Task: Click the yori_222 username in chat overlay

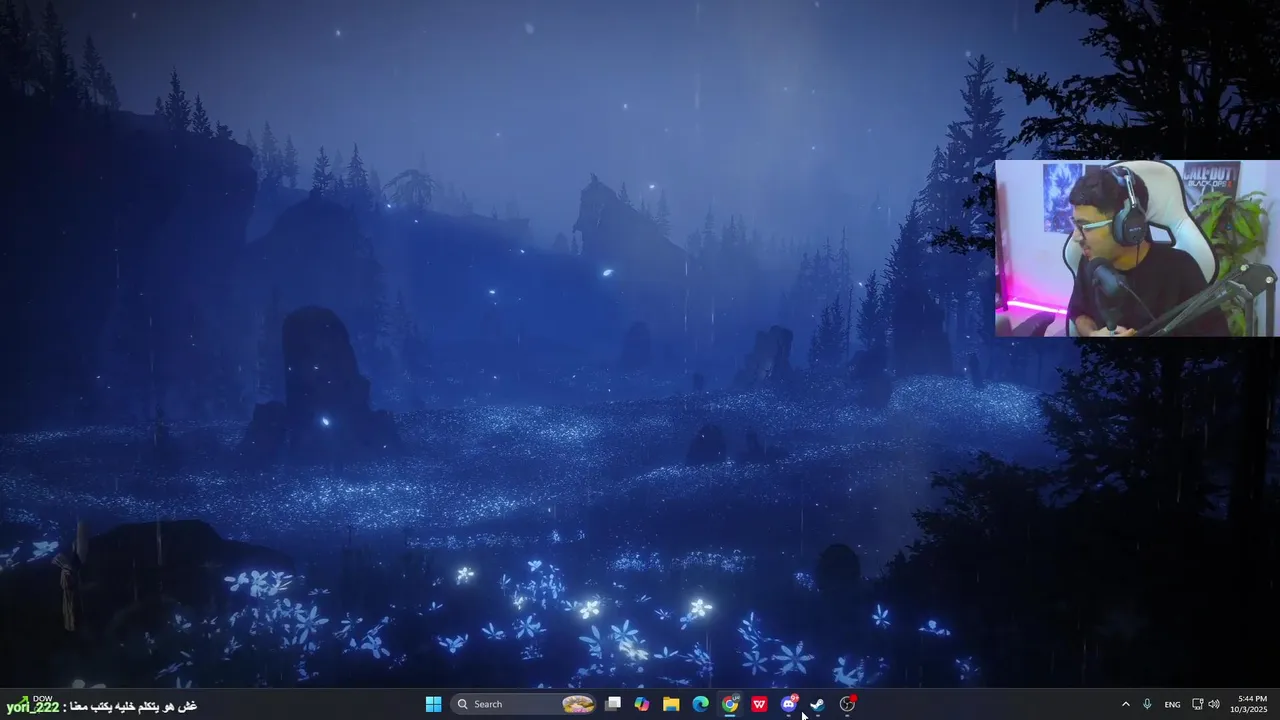Action: [x=33, y=707]
